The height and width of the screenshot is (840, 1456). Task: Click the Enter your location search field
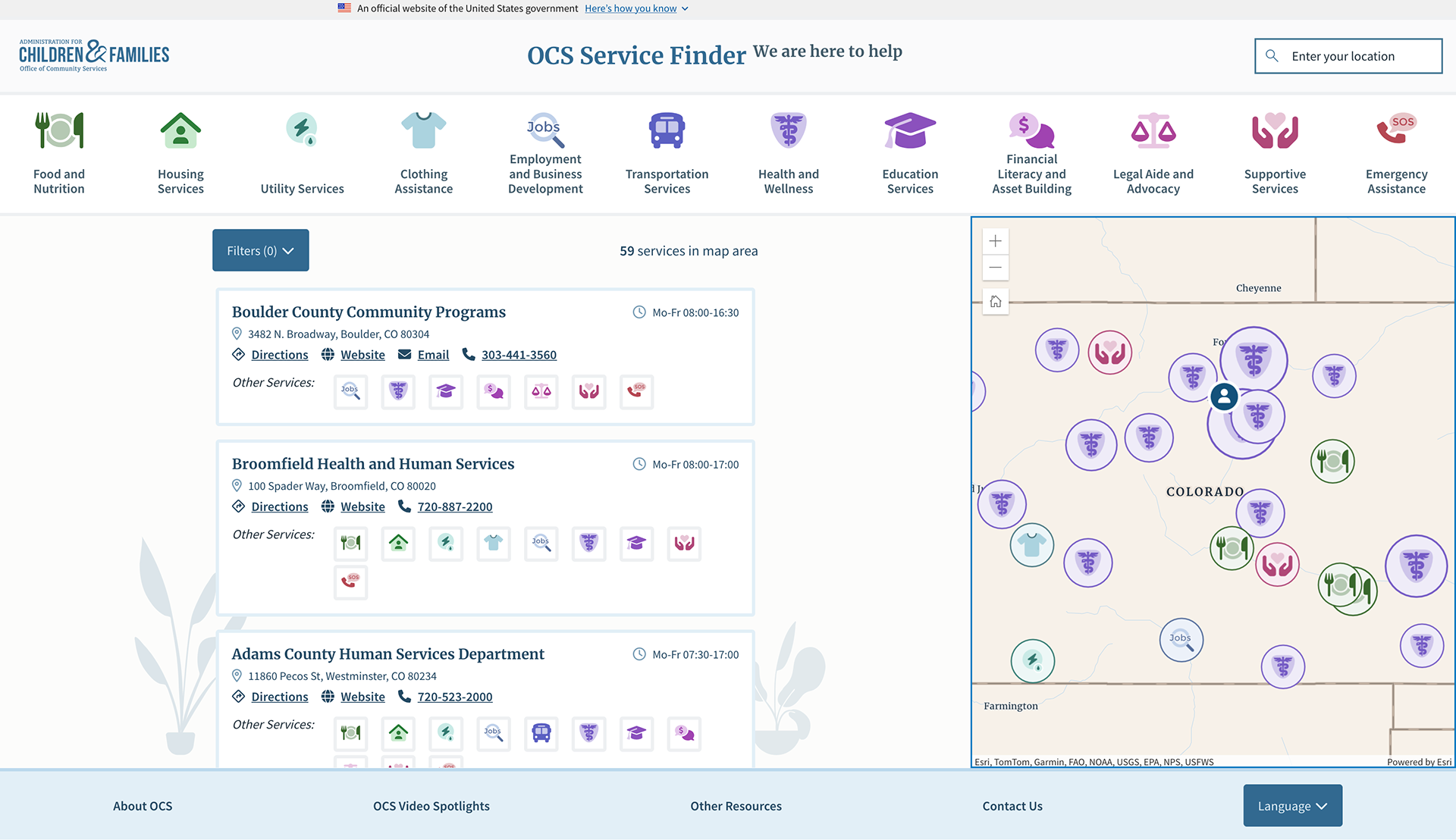(x=1348, y=56)
